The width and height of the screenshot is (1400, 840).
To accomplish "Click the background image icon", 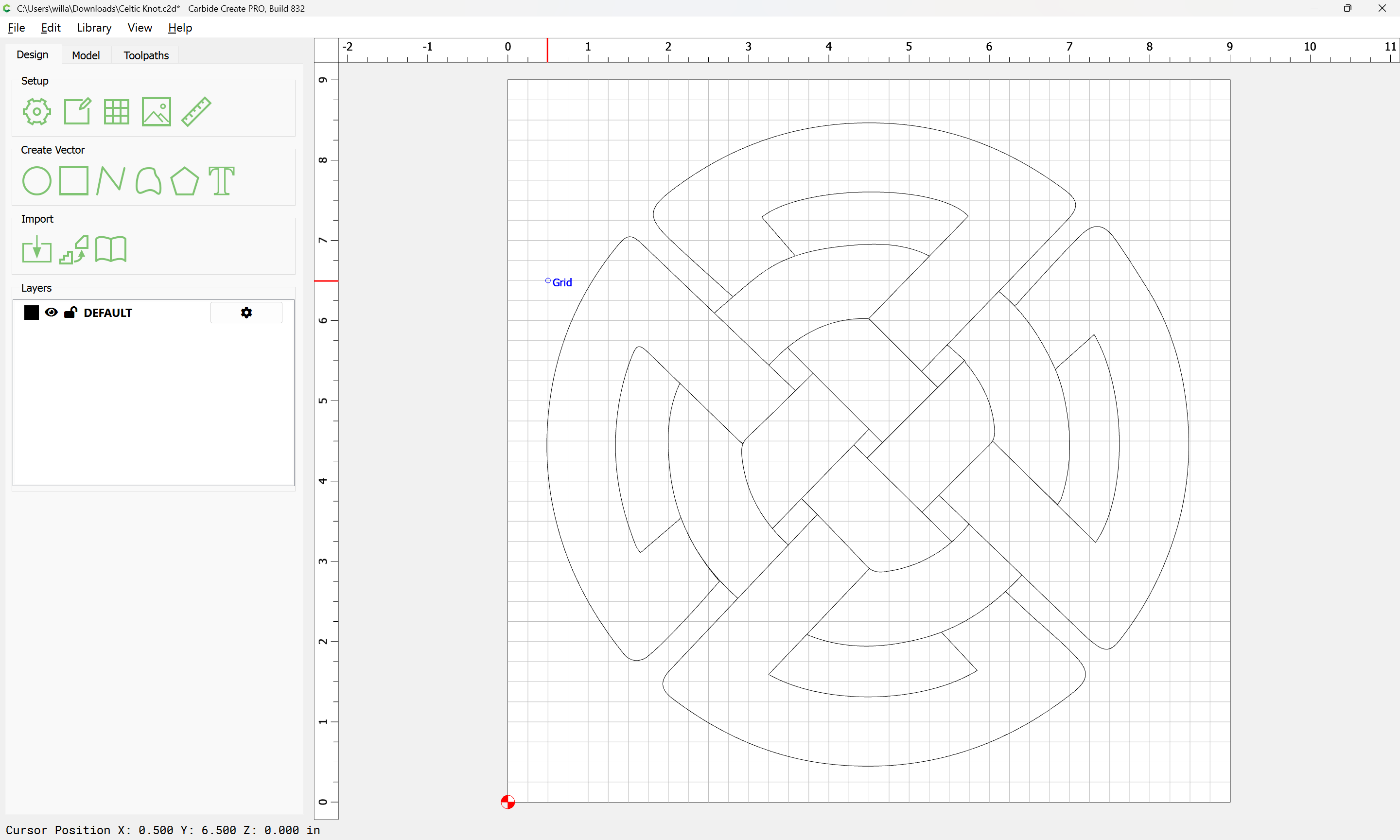I will [x=156, y=111].
